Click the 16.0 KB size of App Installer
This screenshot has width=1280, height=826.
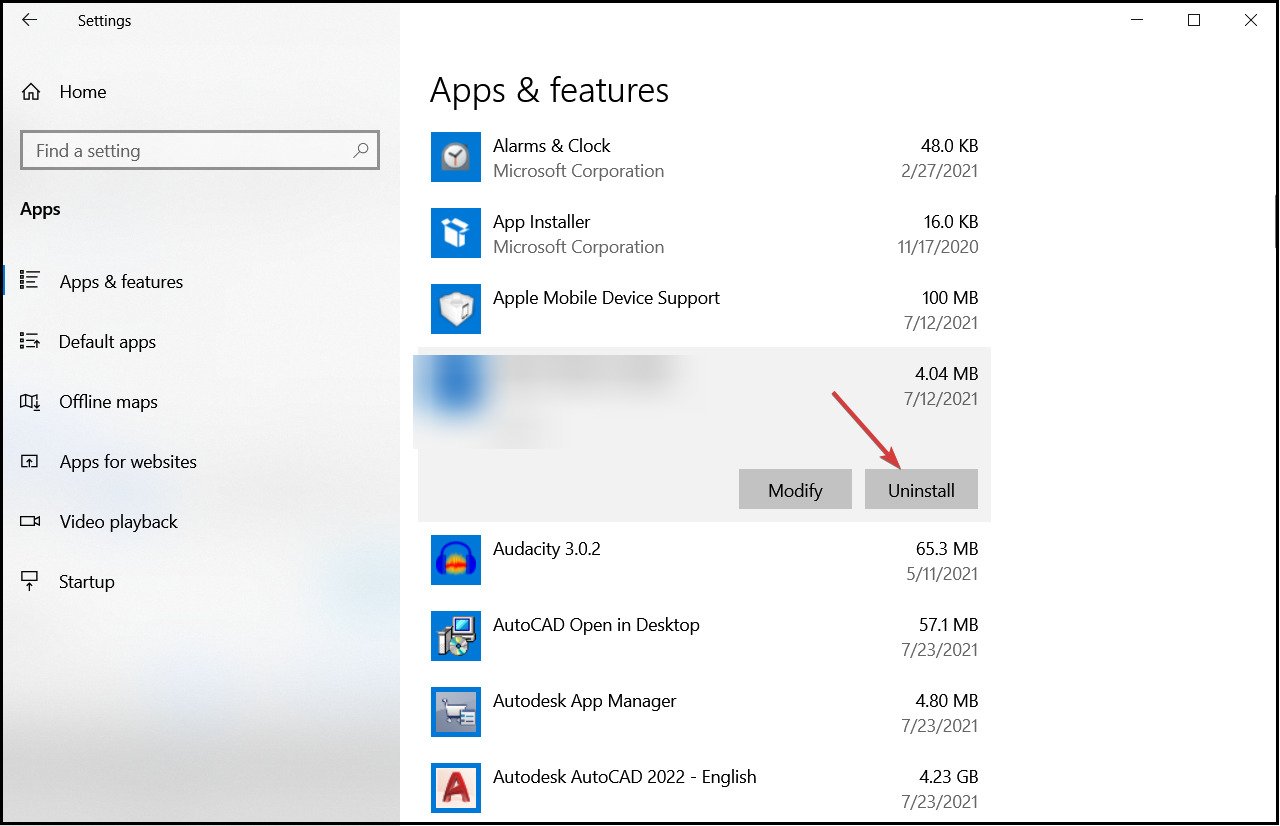(x=949, y=222)
